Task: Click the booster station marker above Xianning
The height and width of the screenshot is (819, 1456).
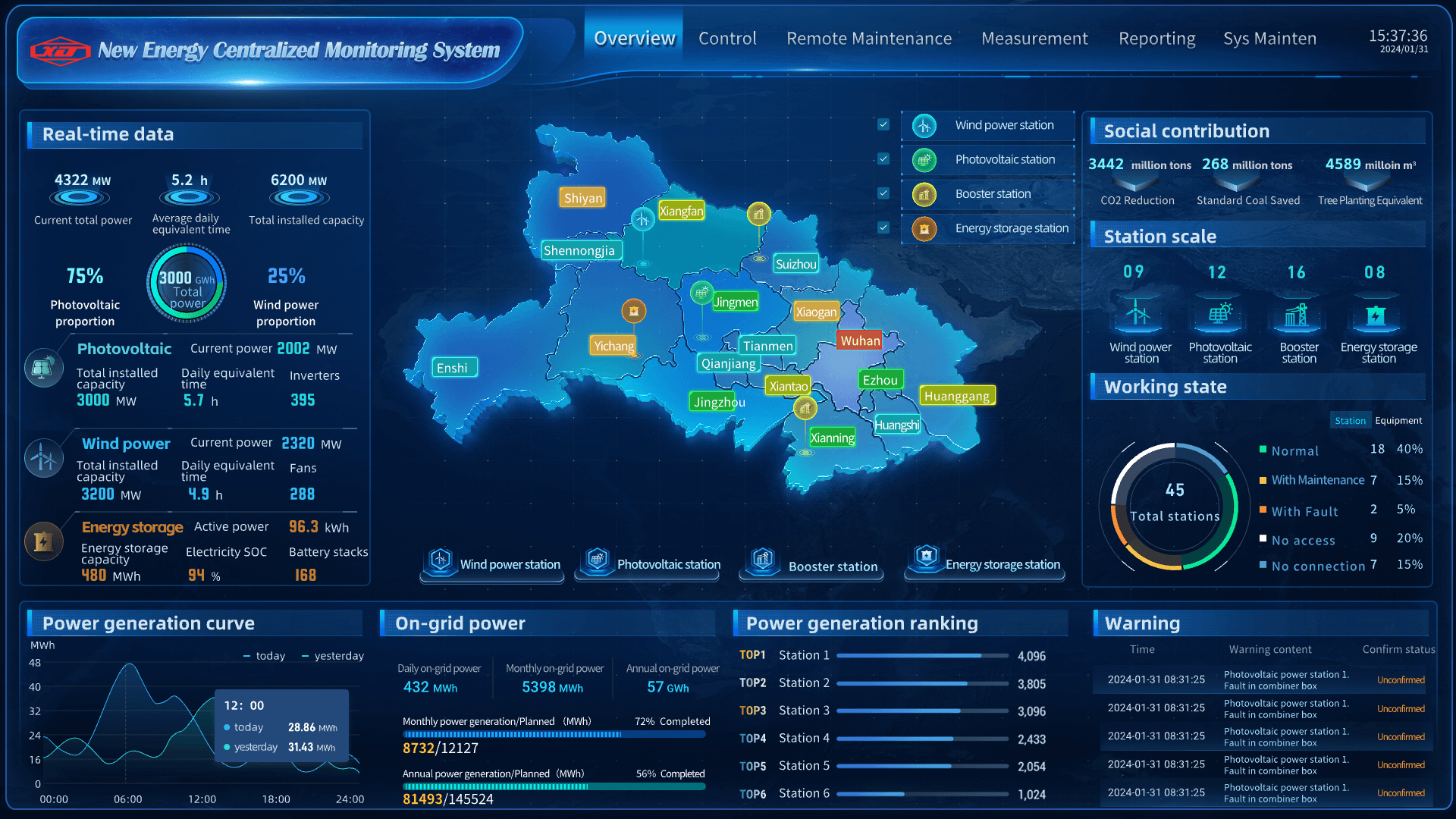Action: point(805,409)
